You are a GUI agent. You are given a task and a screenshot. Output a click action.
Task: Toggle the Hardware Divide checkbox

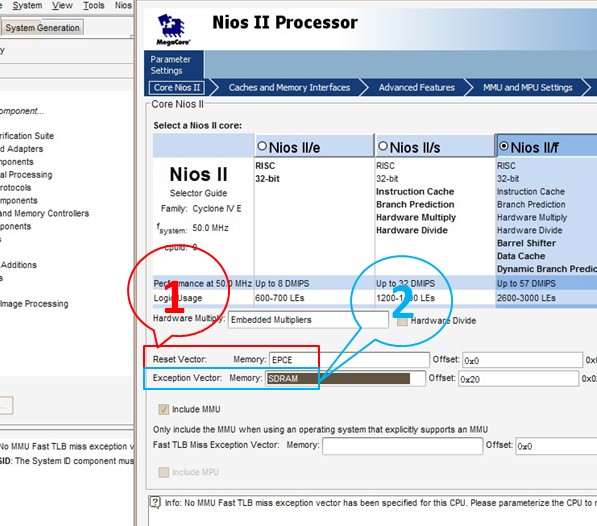pos(402,321)
